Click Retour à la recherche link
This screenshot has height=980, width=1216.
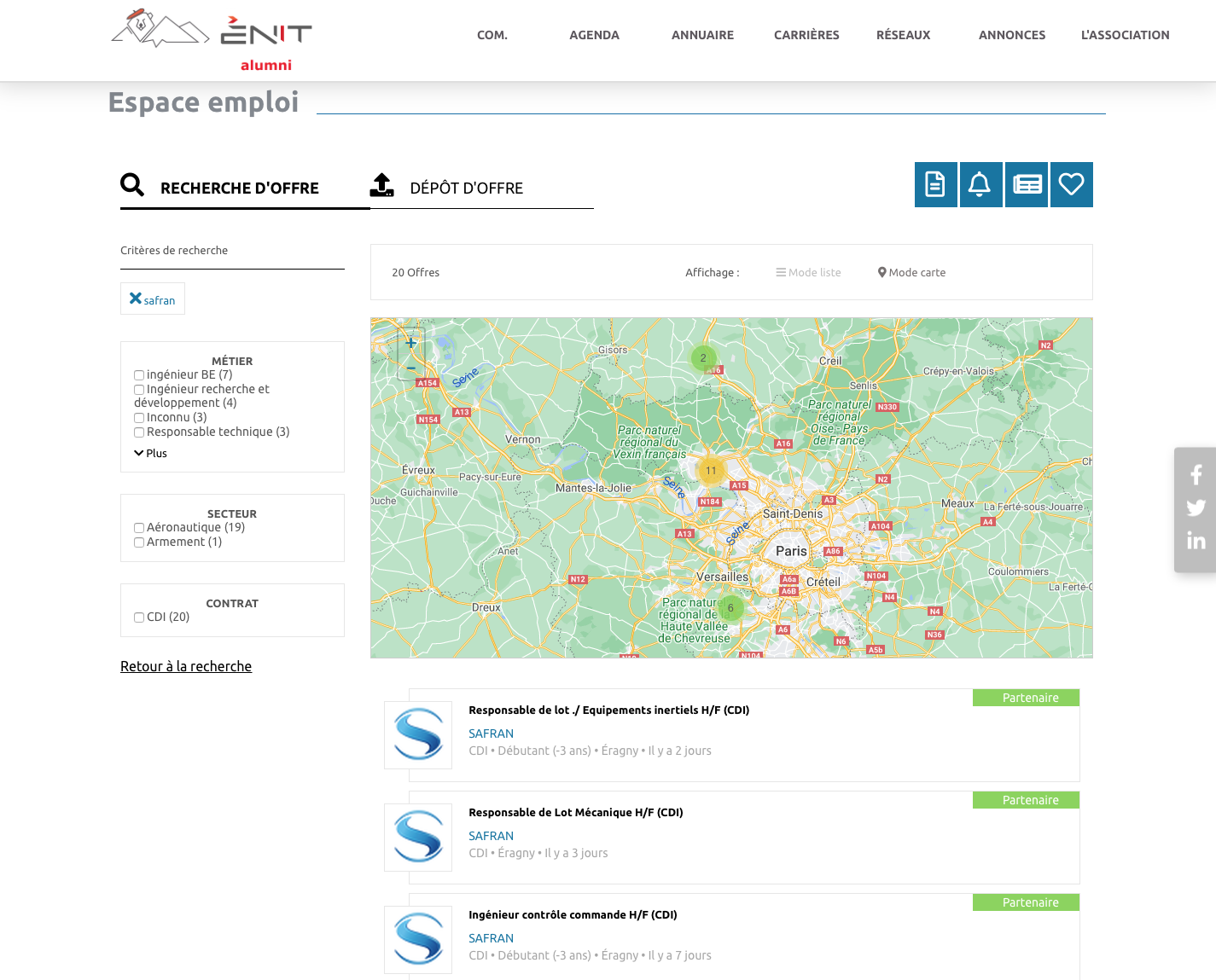(186, 666)
